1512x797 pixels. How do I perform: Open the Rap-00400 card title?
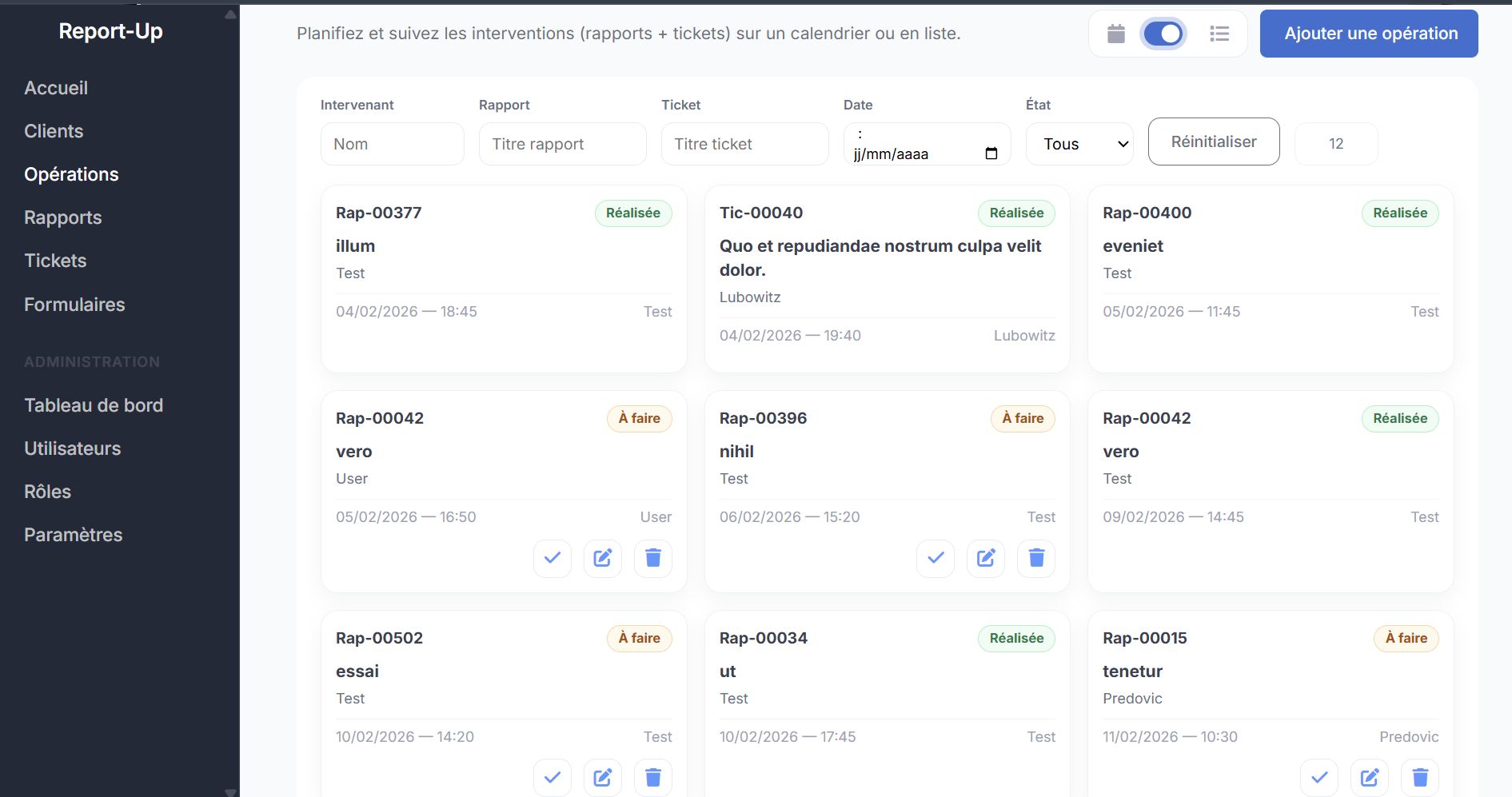coord(1147,213)
